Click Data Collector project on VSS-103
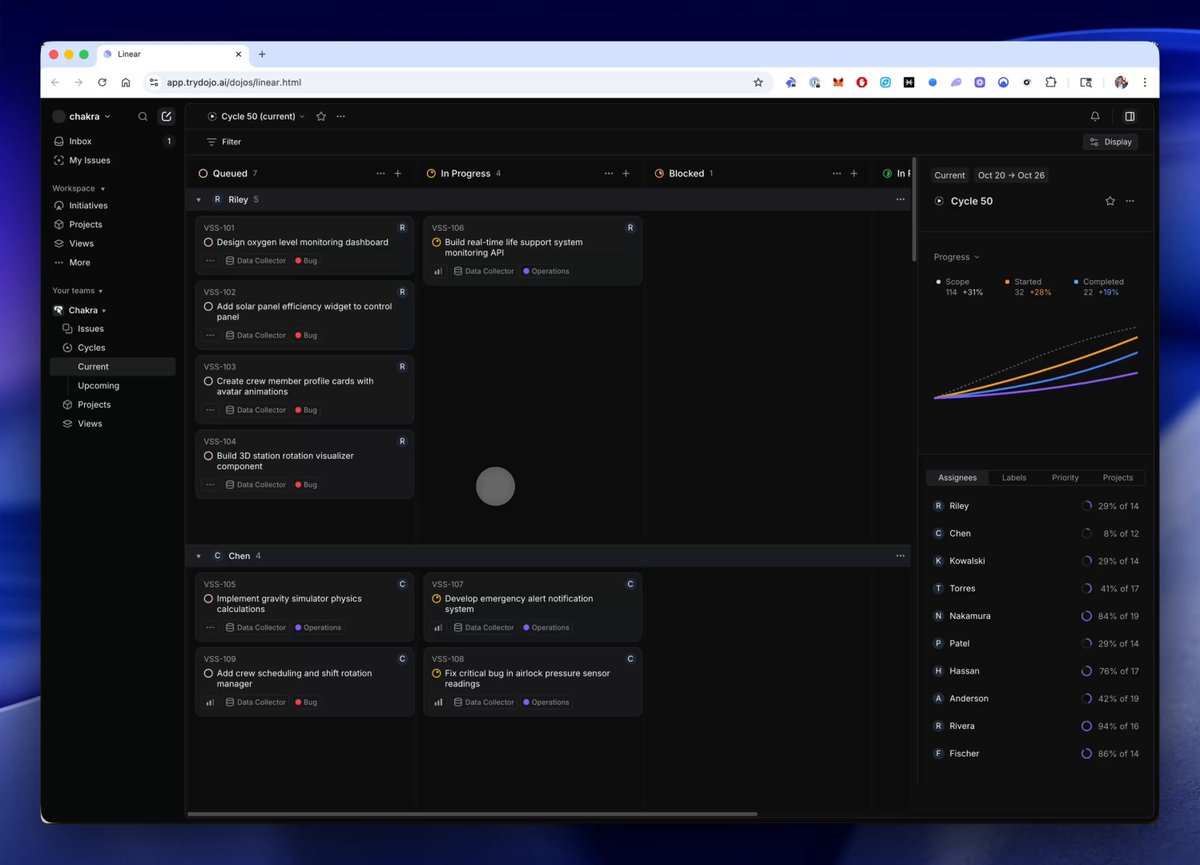 (256, 410)
